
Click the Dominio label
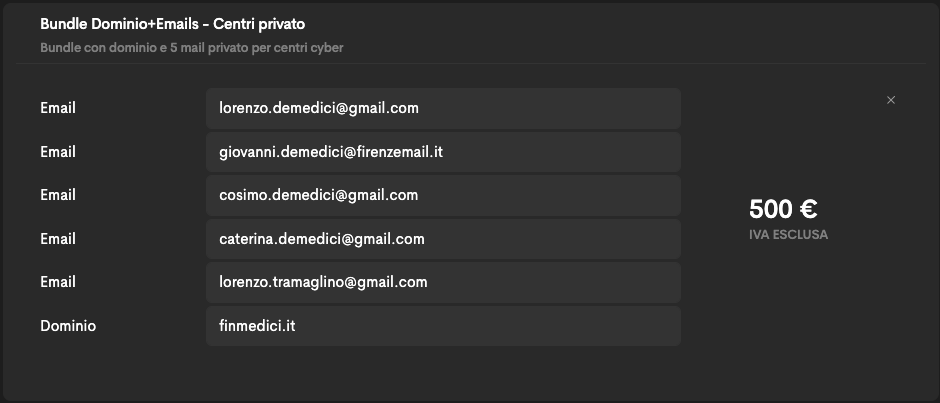[68, 326]
